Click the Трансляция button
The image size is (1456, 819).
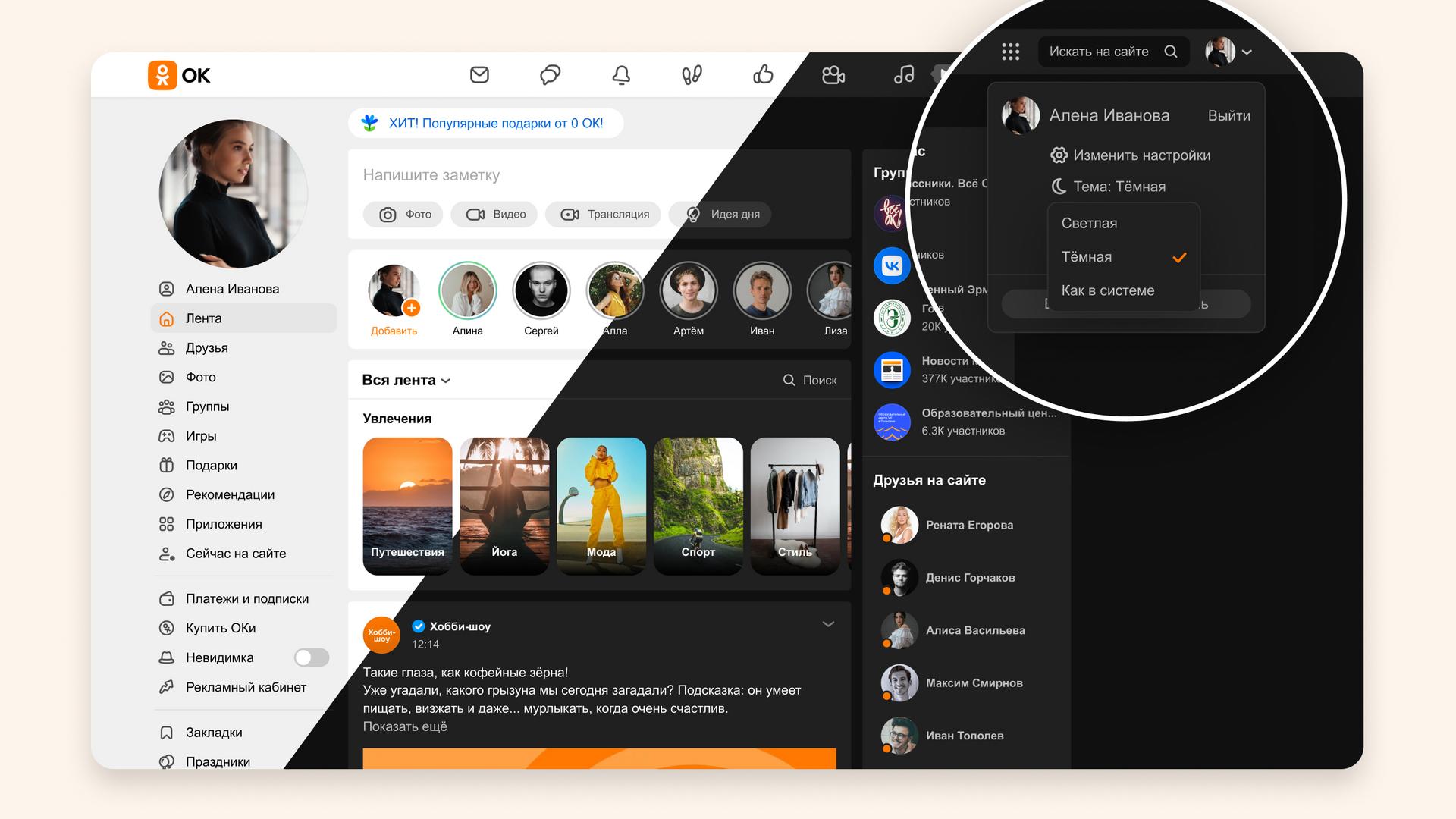pos(603,215)
